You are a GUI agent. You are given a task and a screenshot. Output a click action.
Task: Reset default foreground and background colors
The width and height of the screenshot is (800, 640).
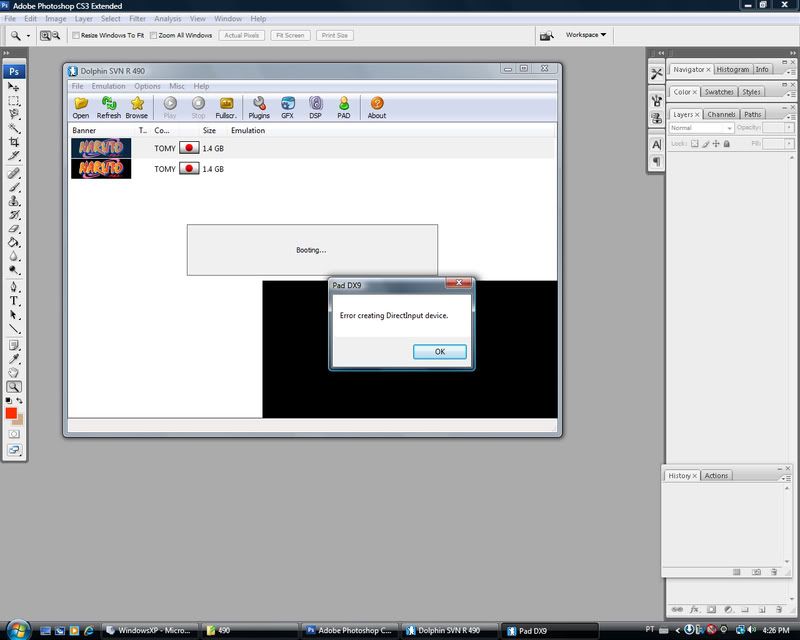8,401
